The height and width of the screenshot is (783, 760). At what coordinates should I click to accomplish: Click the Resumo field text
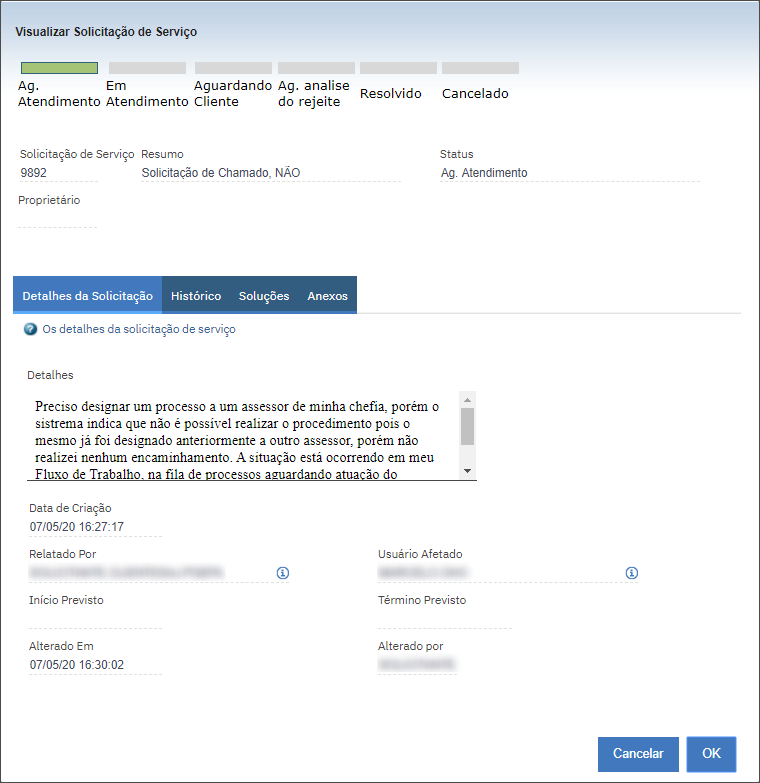pos(221,173)
